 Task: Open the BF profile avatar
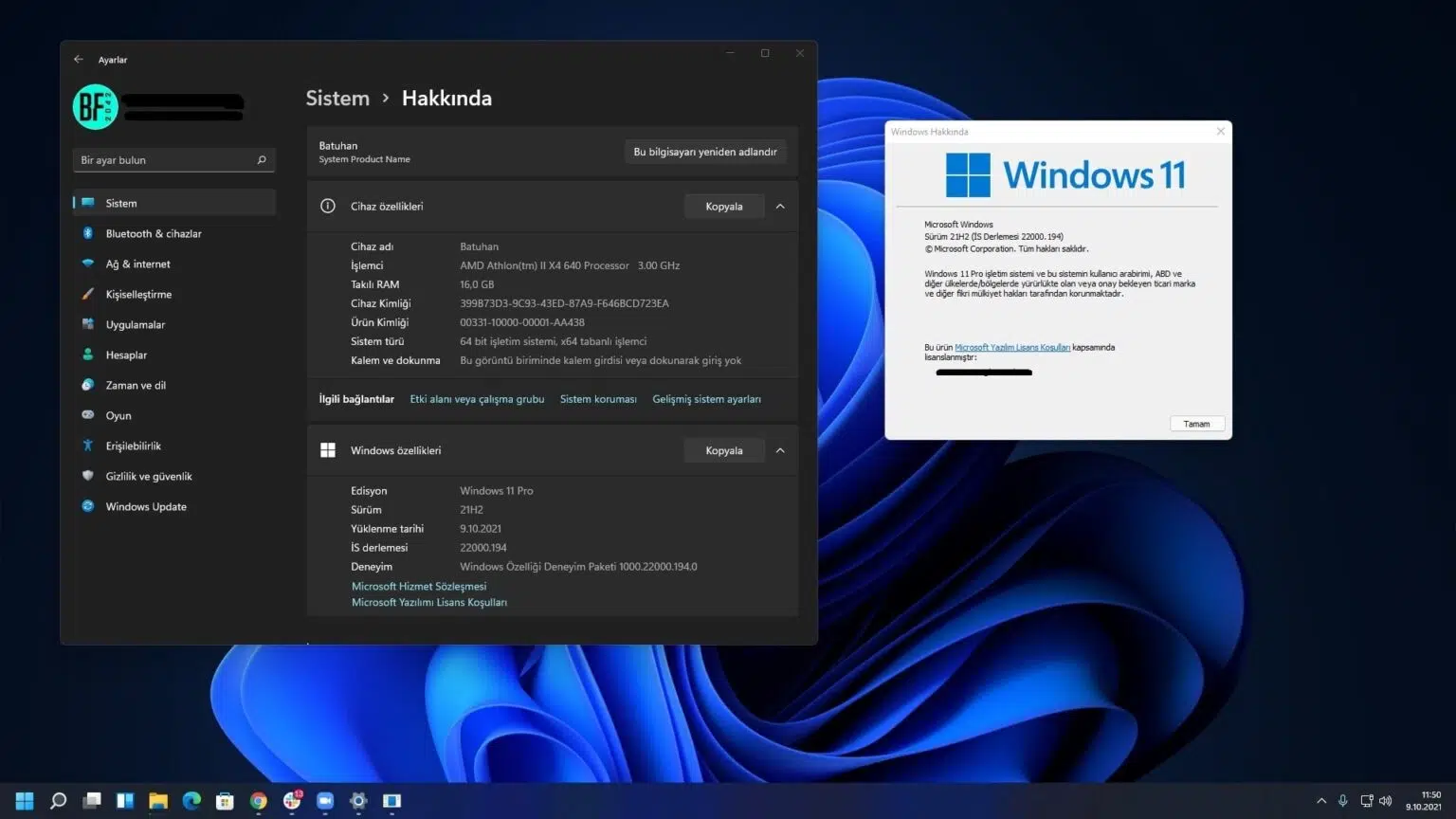click(x=95, y=107)
